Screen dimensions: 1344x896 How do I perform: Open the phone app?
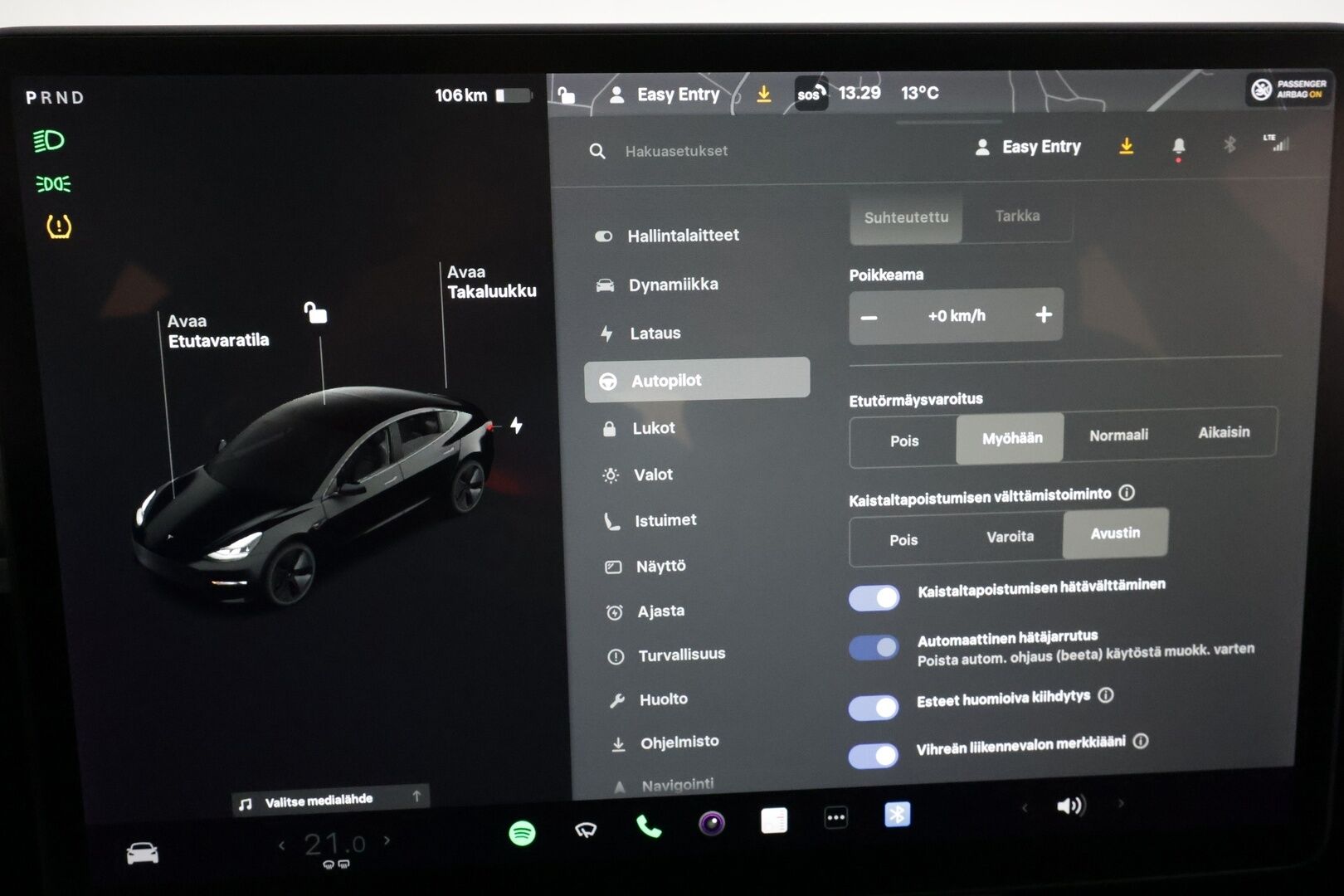(648, 826)
